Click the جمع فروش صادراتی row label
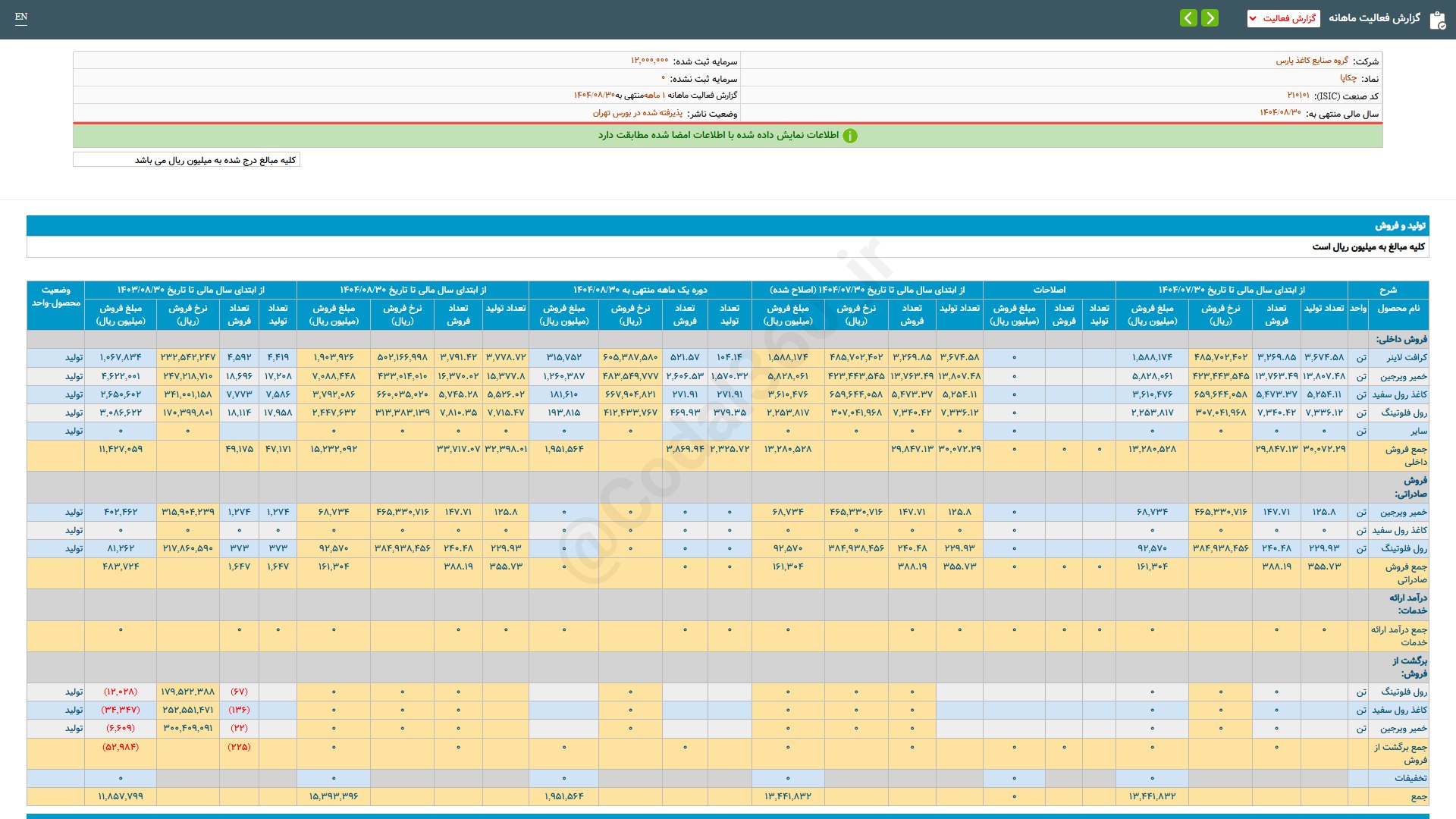Image resolution: width=1456 pixels, height=819 pixels. [x=1407, y=573]
